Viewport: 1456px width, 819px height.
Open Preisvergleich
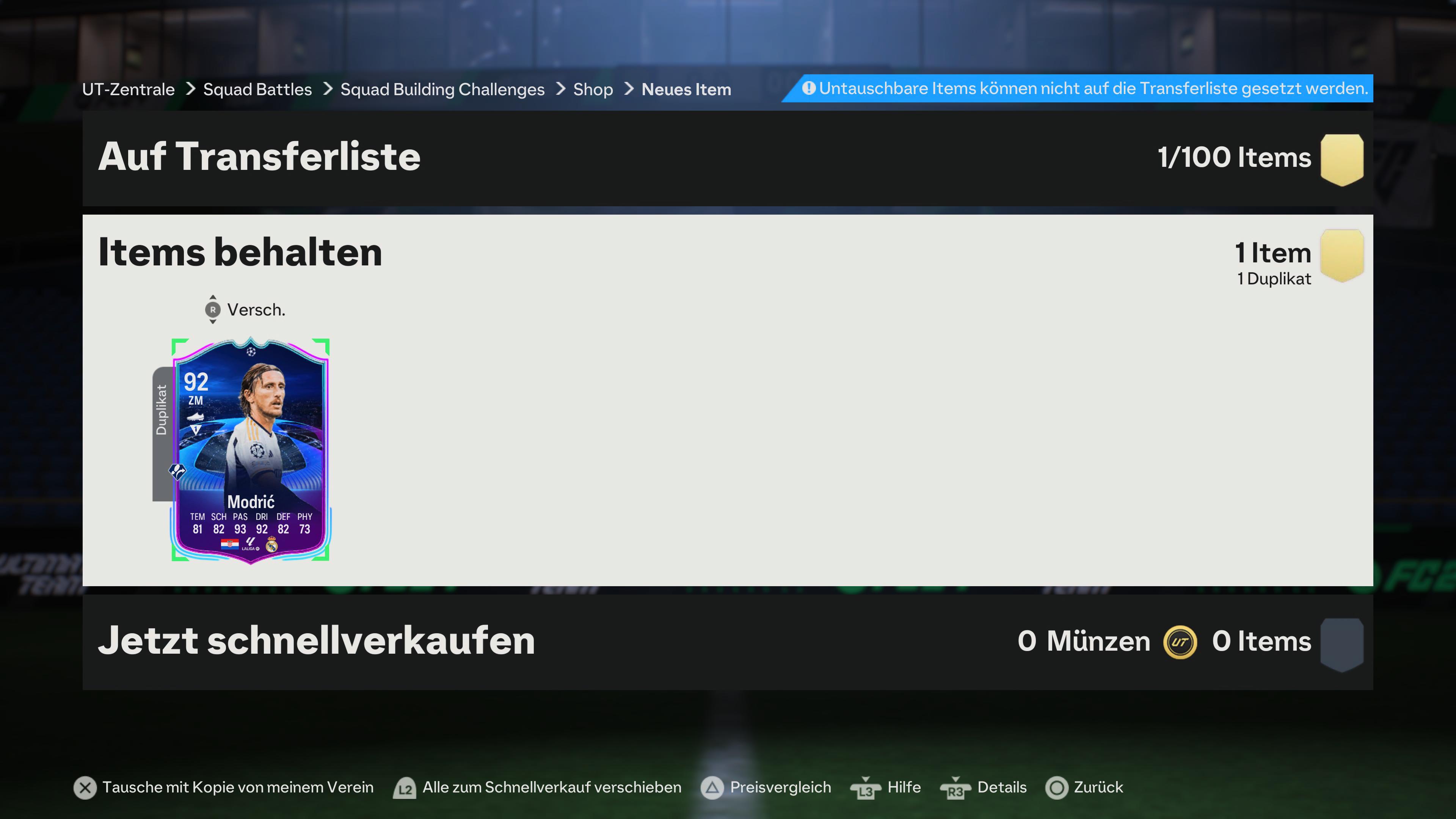coord(781,788)
